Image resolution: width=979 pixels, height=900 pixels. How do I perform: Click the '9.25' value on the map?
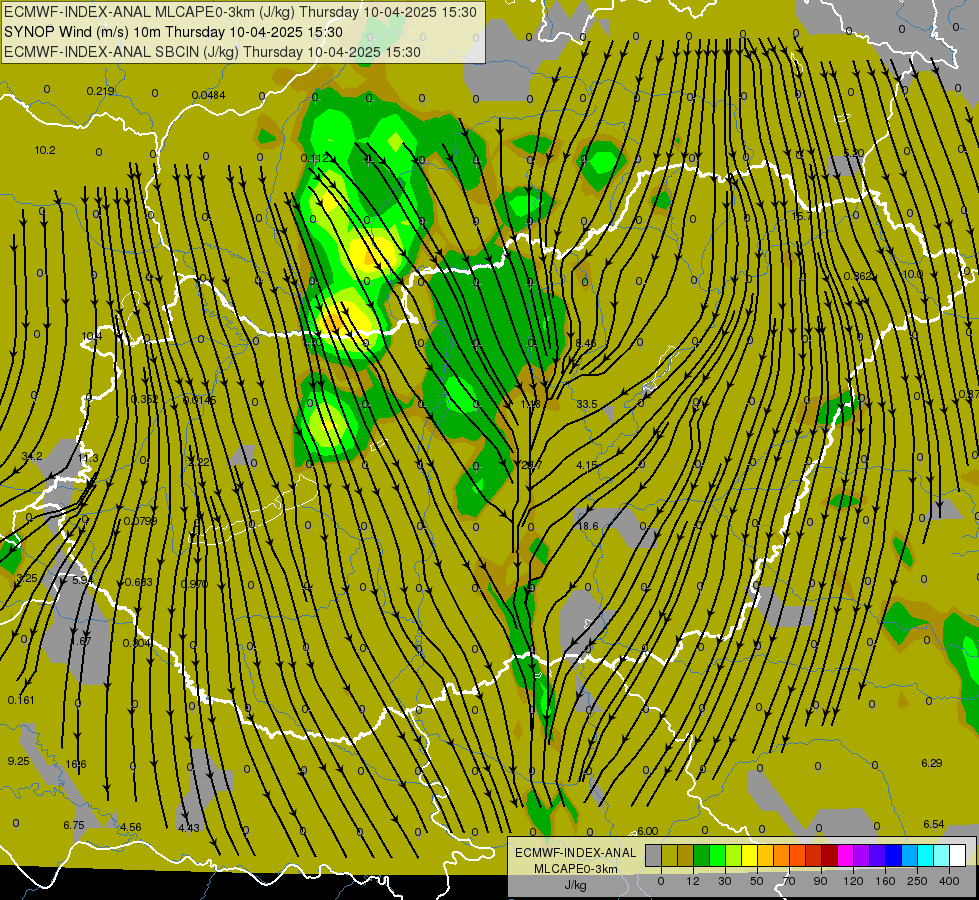coord(18,761)
